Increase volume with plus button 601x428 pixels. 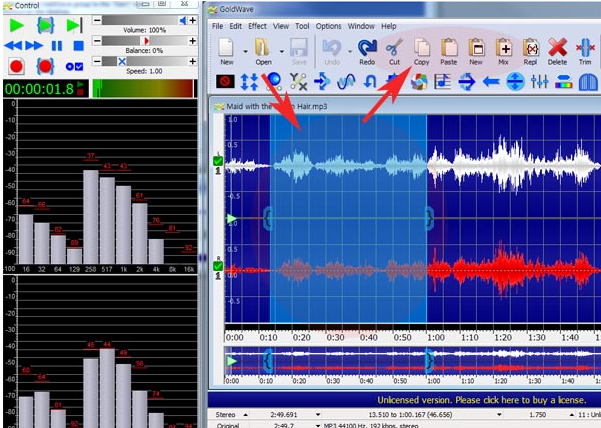192,20
